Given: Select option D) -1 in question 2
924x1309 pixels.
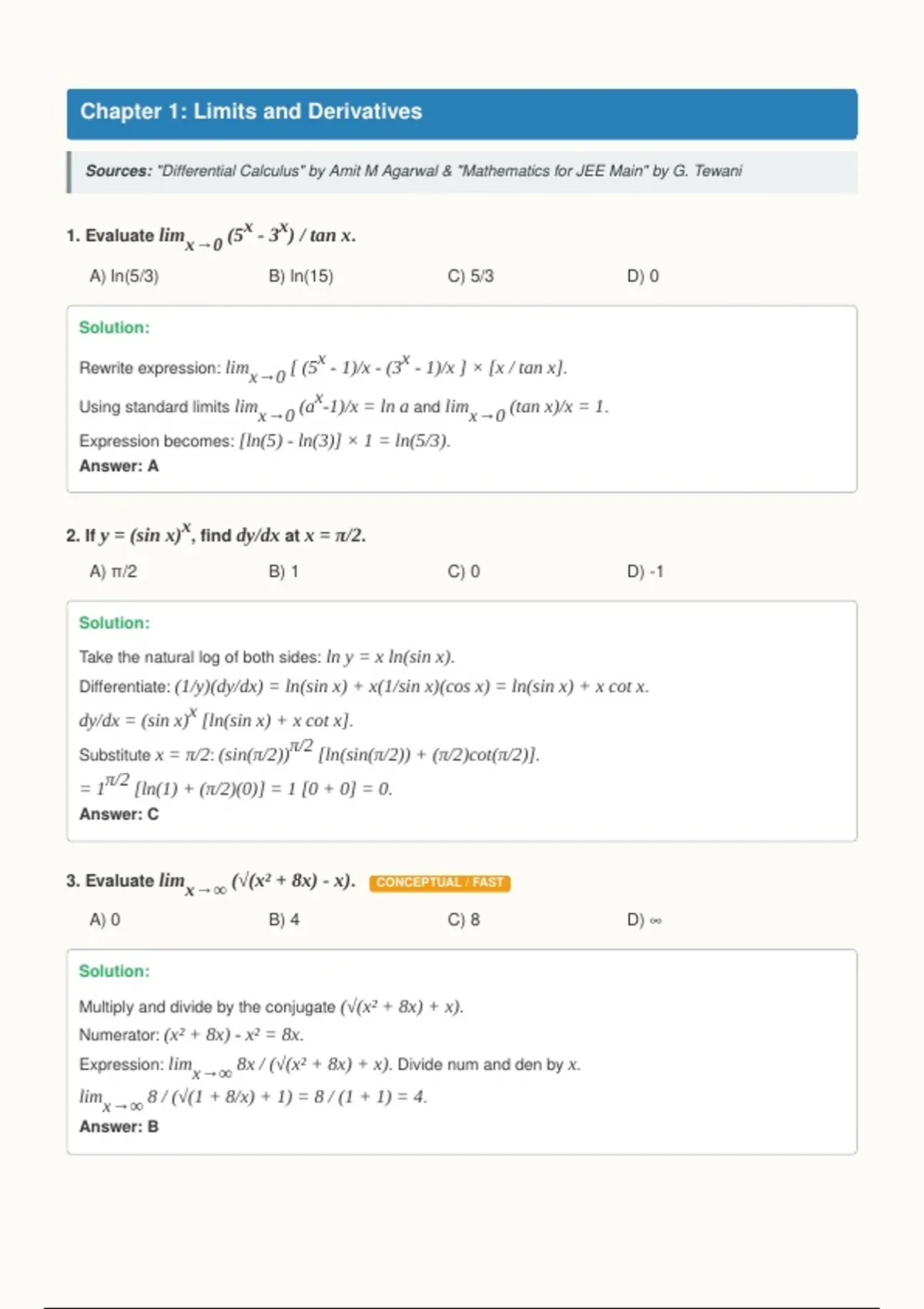Looking at the screenshot, I should coord(645,572).
